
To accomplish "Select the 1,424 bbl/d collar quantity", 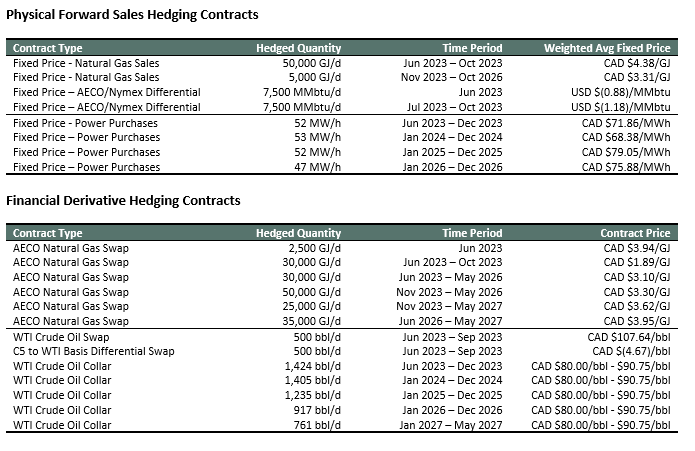I will click(x=313, y=366).
